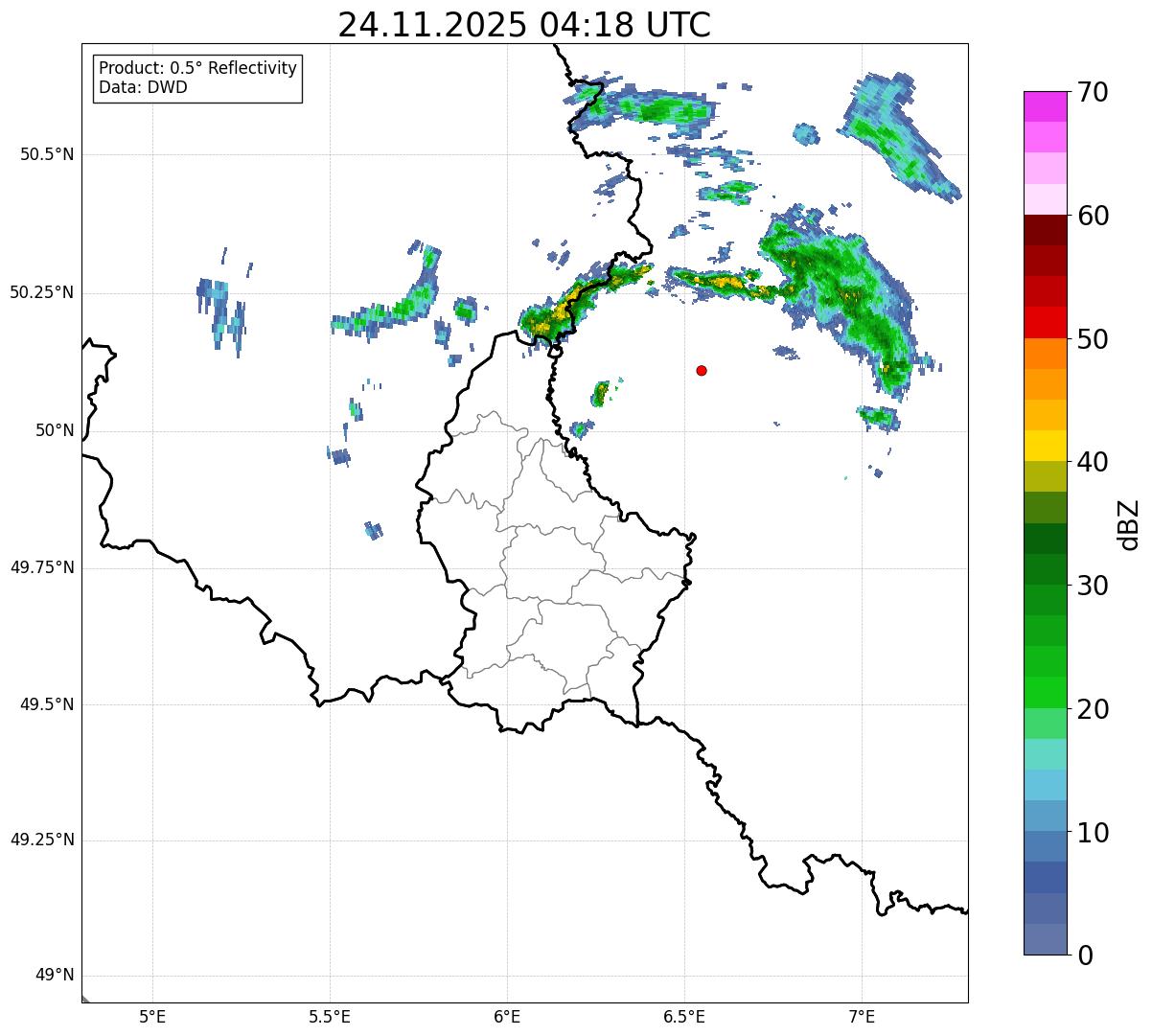1152x1036 pixels.
Task: Click the 6.5°E longitude tick label
Action: 684,1017
